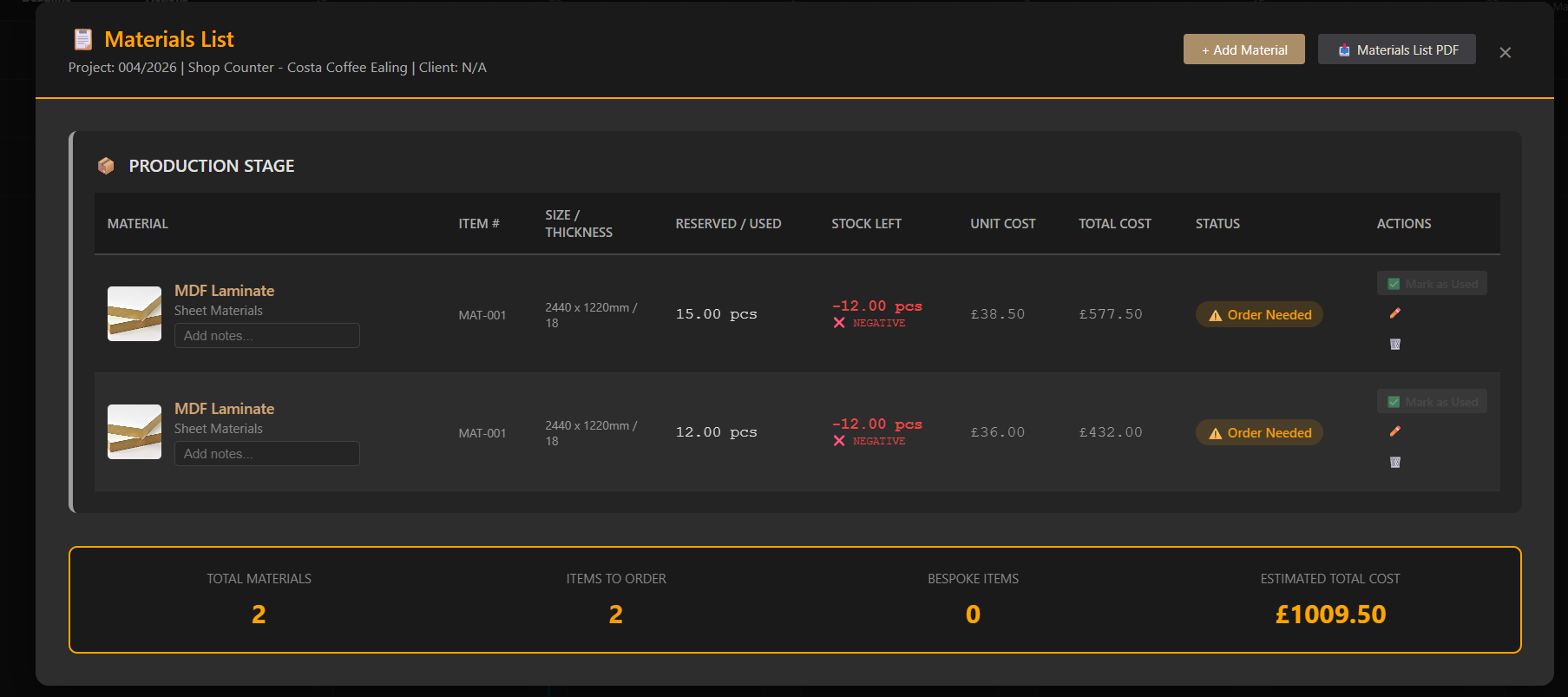The width and height of the screenshot is (1568, 697).
Task: Delete the MDF Laminate row costing £577.50
Action: click(x=1394, y=345)
